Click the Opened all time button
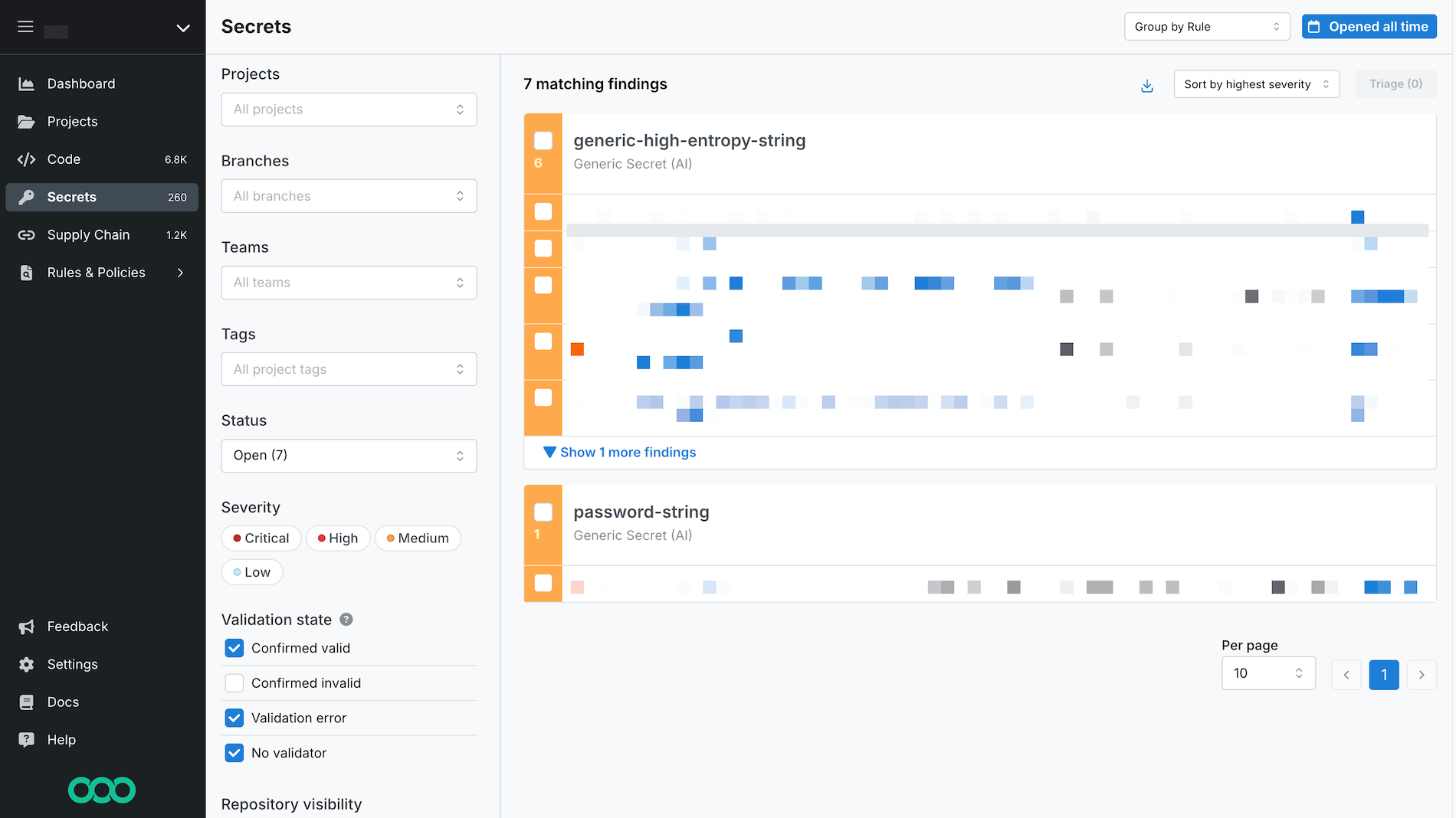The height and width of the screenshot is (818, 1456). pos(1369,26)
